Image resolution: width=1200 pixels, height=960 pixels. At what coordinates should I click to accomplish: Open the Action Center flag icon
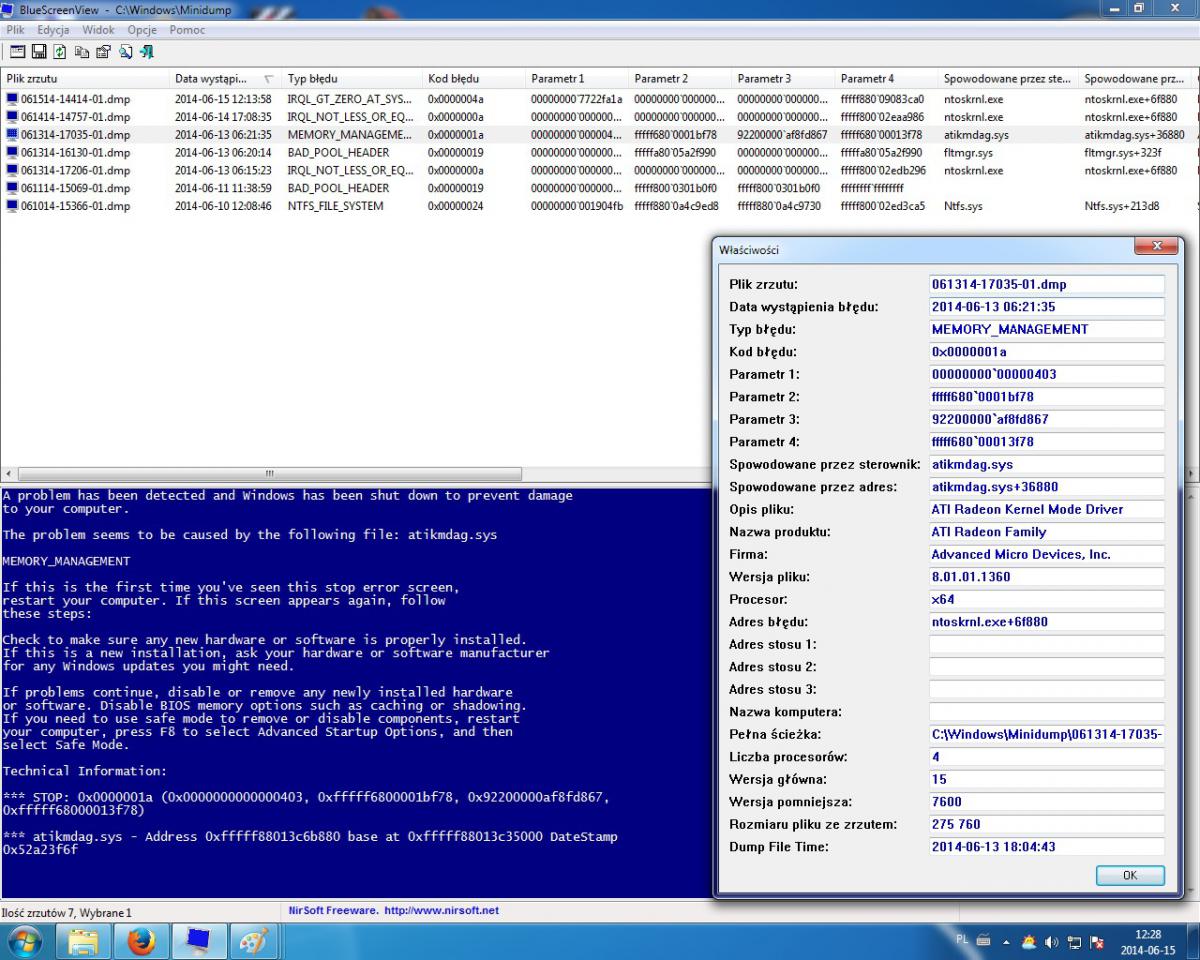1097,942
